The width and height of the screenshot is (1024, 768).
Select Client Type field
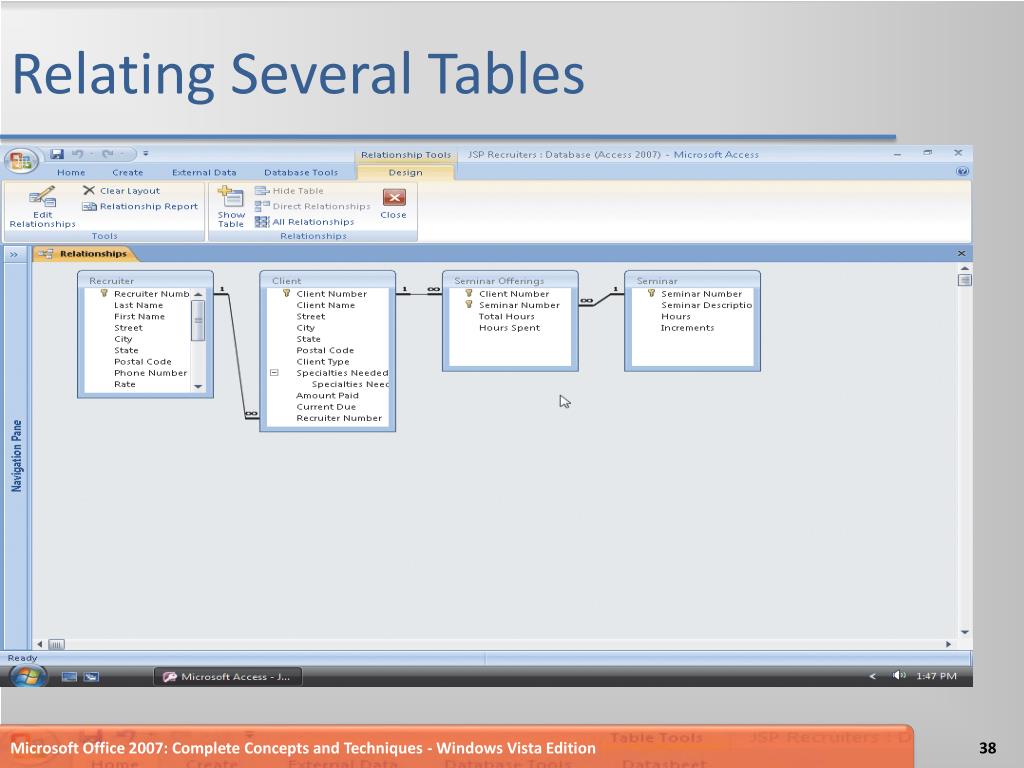click(x=323, y=362)
